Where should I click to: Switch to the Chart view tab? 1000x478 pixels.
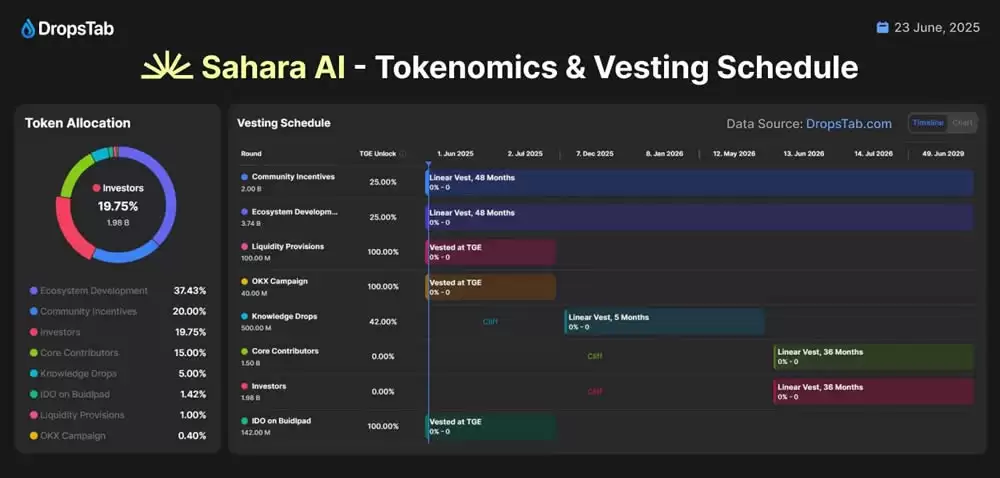click(x=962, y=123)
